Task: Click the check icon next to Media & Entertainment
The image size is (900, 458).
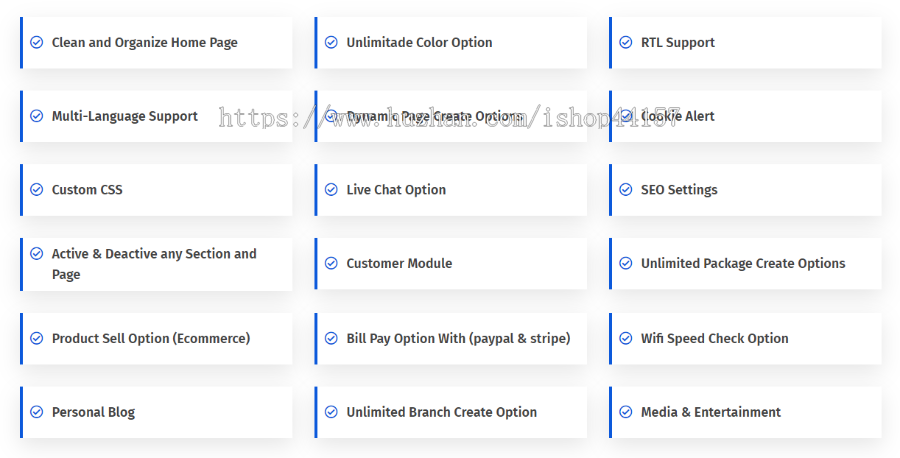Action: coord(626,412)
